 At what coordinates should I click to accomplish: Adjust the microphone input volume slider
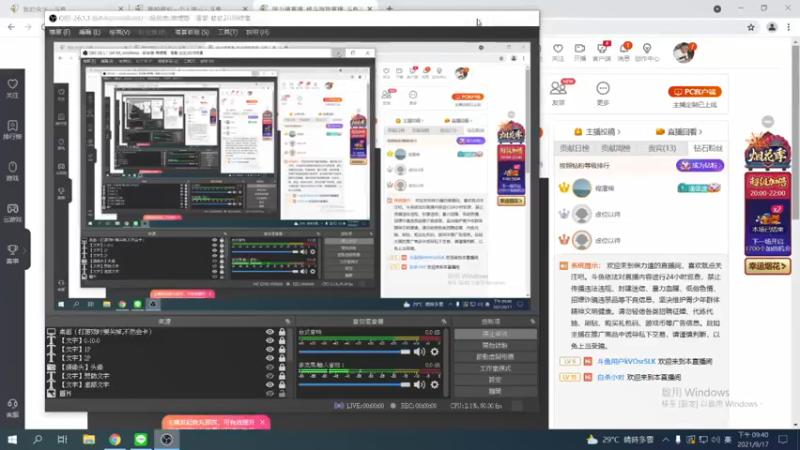(355, 385)
